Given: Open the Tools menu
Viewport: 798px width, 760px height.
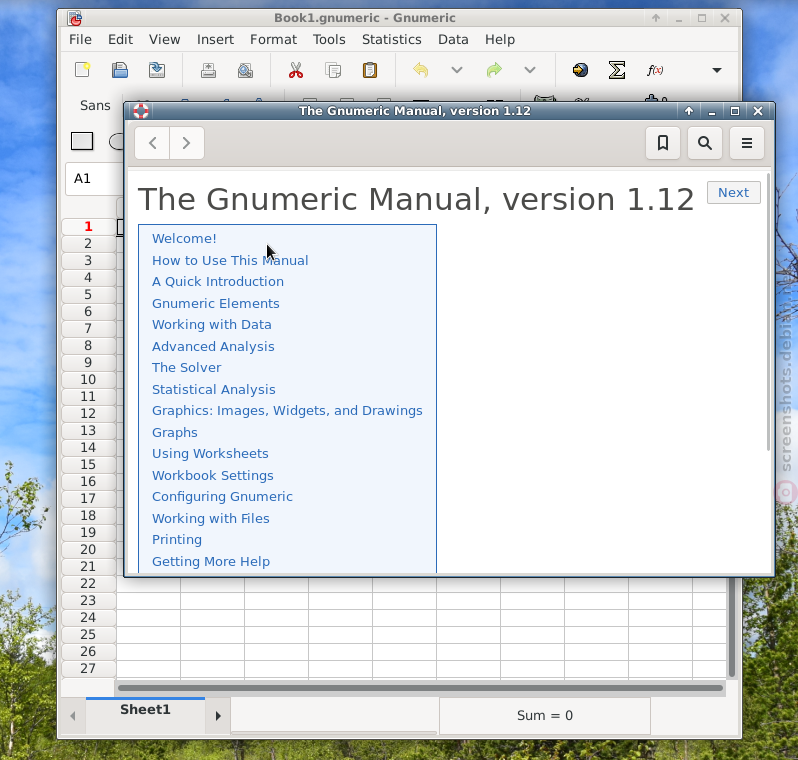Looking at the screenshot, I should tap(329, 39).
